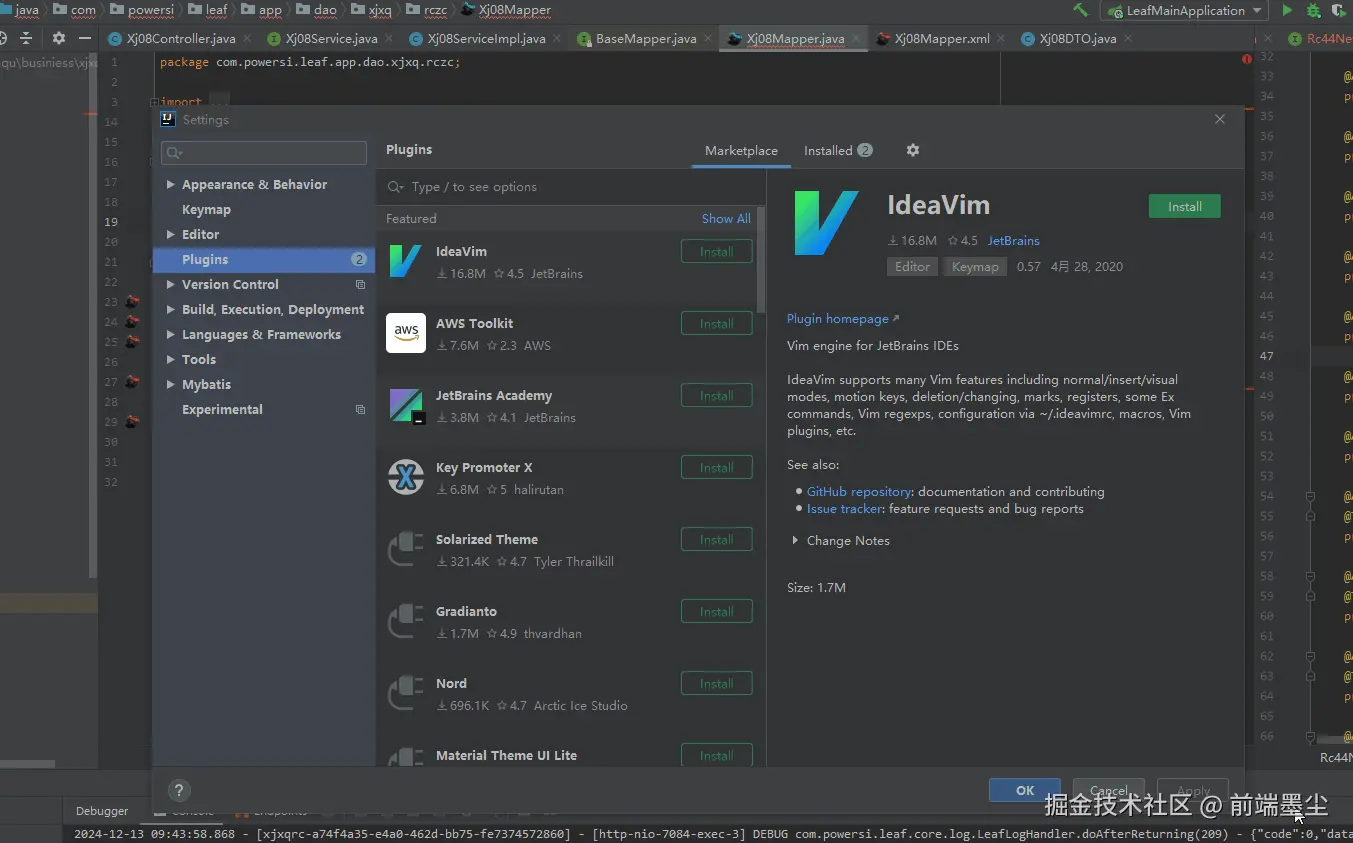Viewport: 1353px width, 843px height.
Task: Close the Xj08Controller.java editor tab
Action: (x=248, y=39)
